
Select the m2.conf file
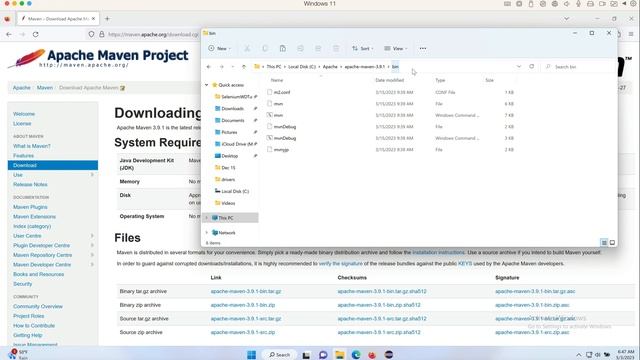tap(282, 92)
